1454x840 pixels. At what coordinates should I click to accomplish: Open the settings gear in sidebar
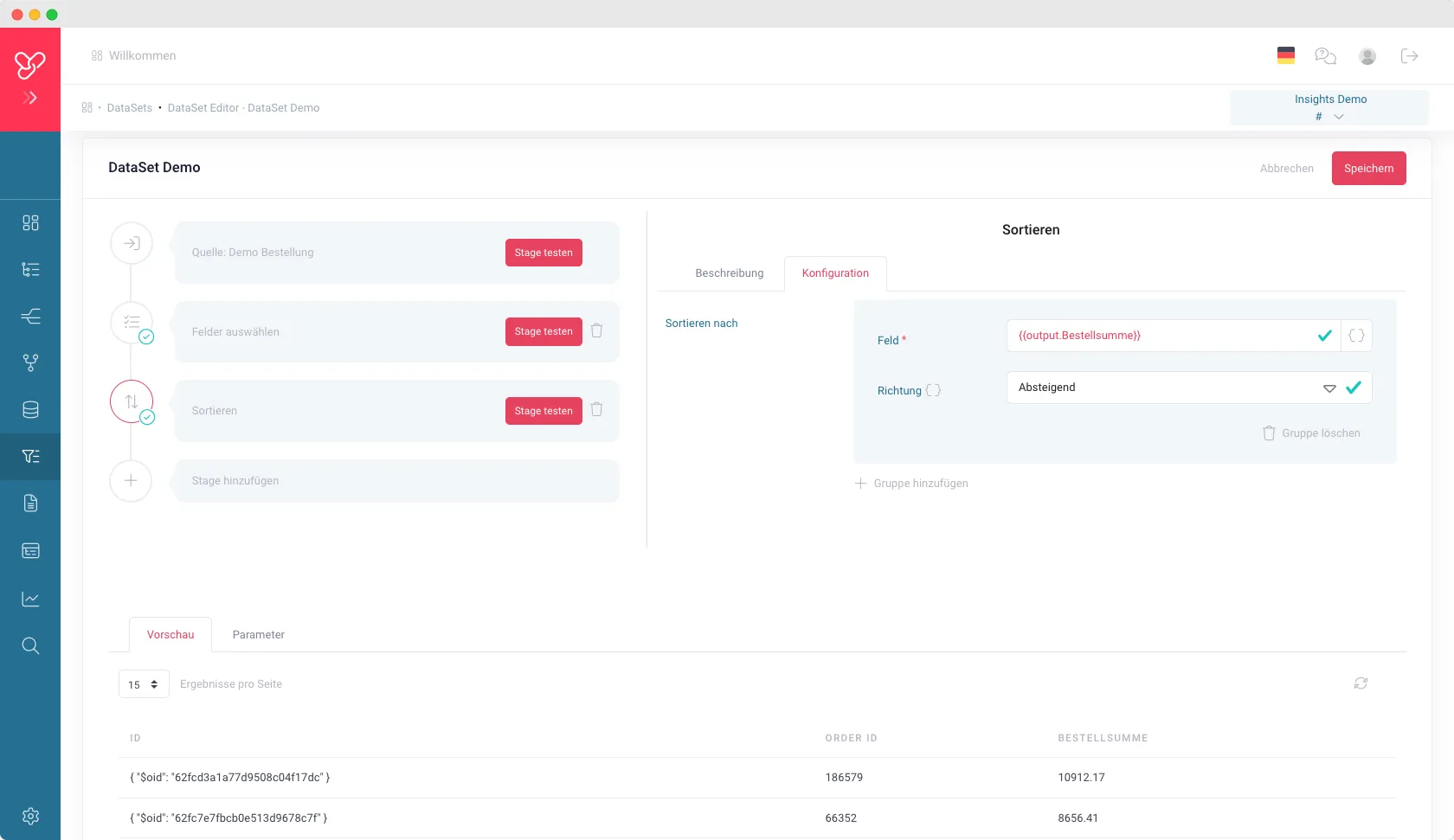(x=30, y=817)
